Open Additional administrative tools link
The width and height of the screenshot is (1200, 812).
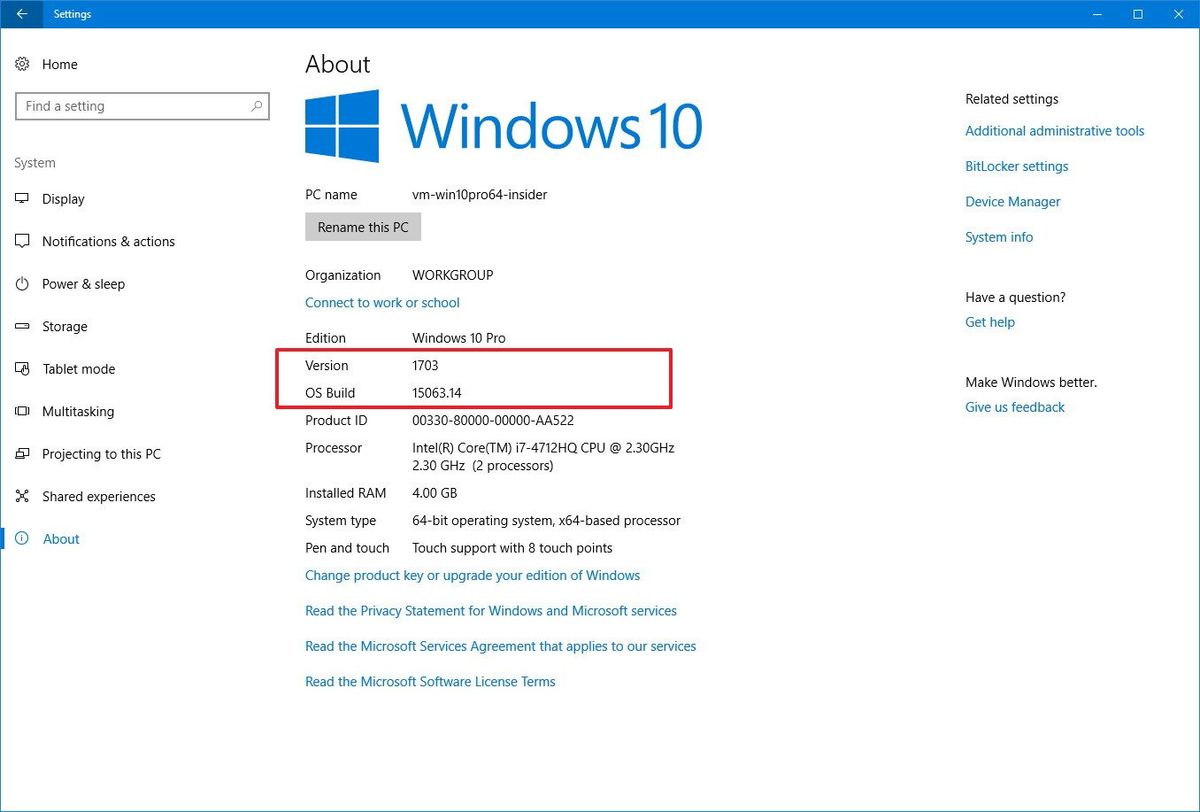1055,131
